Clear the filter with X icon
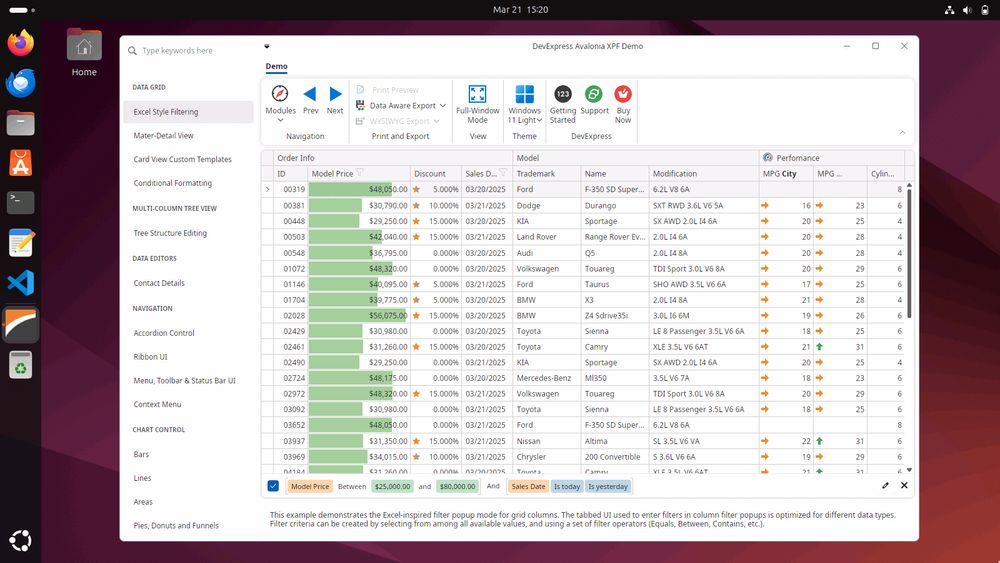This screenshot has width=1000, height=563. tap(904, 486)
